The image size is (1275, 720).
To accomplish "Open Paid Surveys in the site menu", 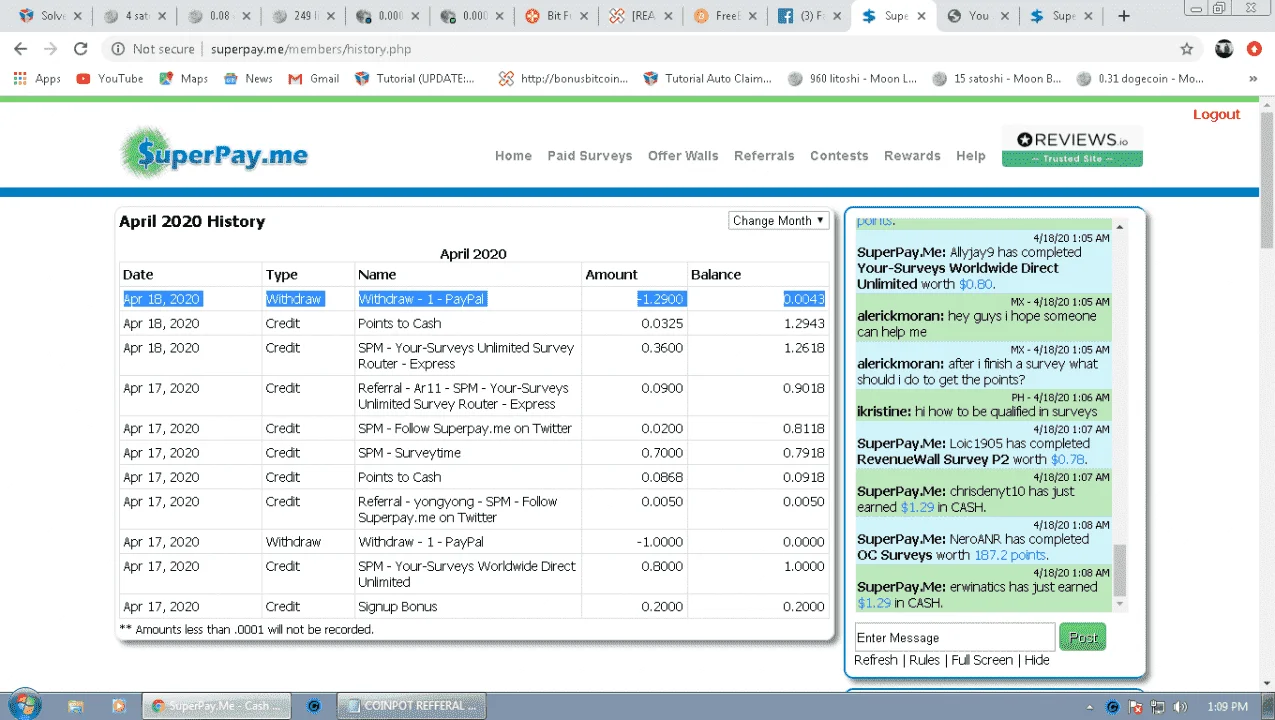I will 589,155.
